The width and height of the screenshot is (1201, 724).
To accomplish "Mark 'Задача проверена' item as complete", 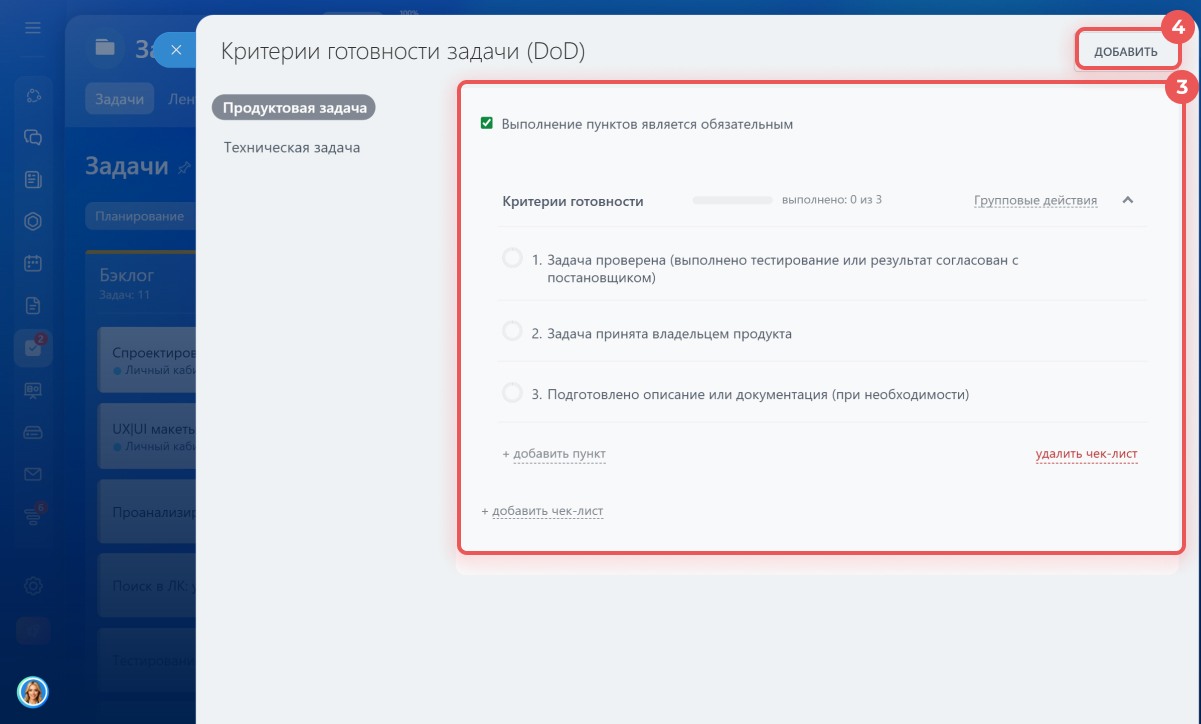I will (x=512, y=259).
